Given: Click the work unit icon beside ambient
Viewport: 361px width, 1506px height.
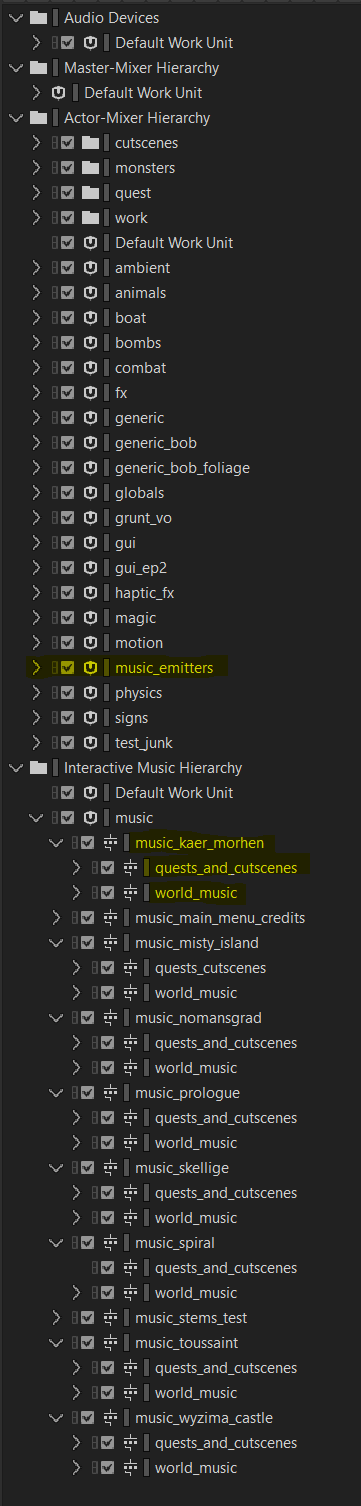Looking at the screenshot, I should pyautogui.click(x=91, y=268).
